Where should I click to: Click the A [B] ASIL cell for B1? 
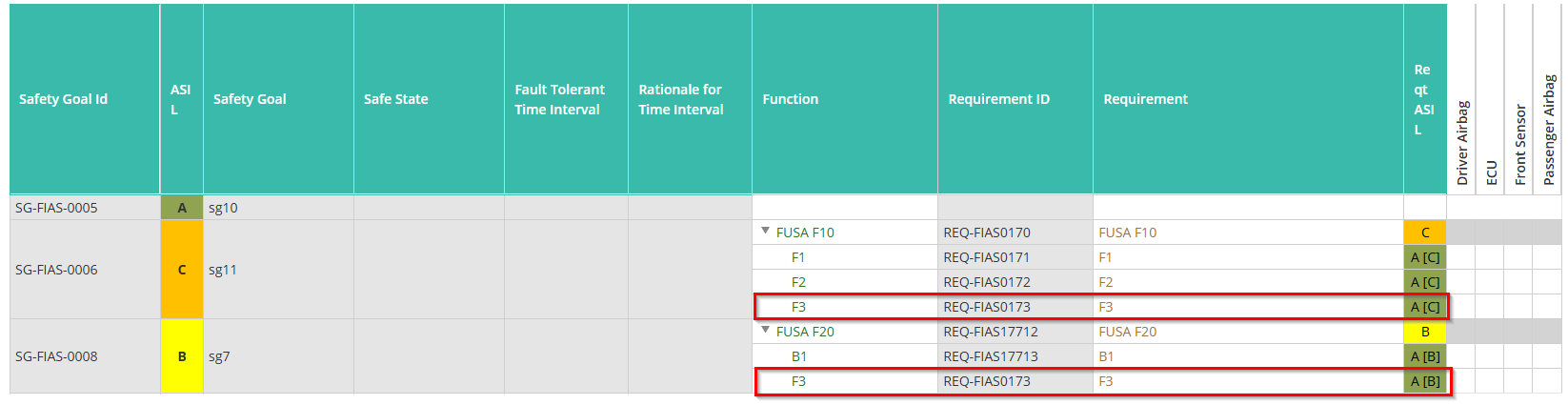point(1425,356)
